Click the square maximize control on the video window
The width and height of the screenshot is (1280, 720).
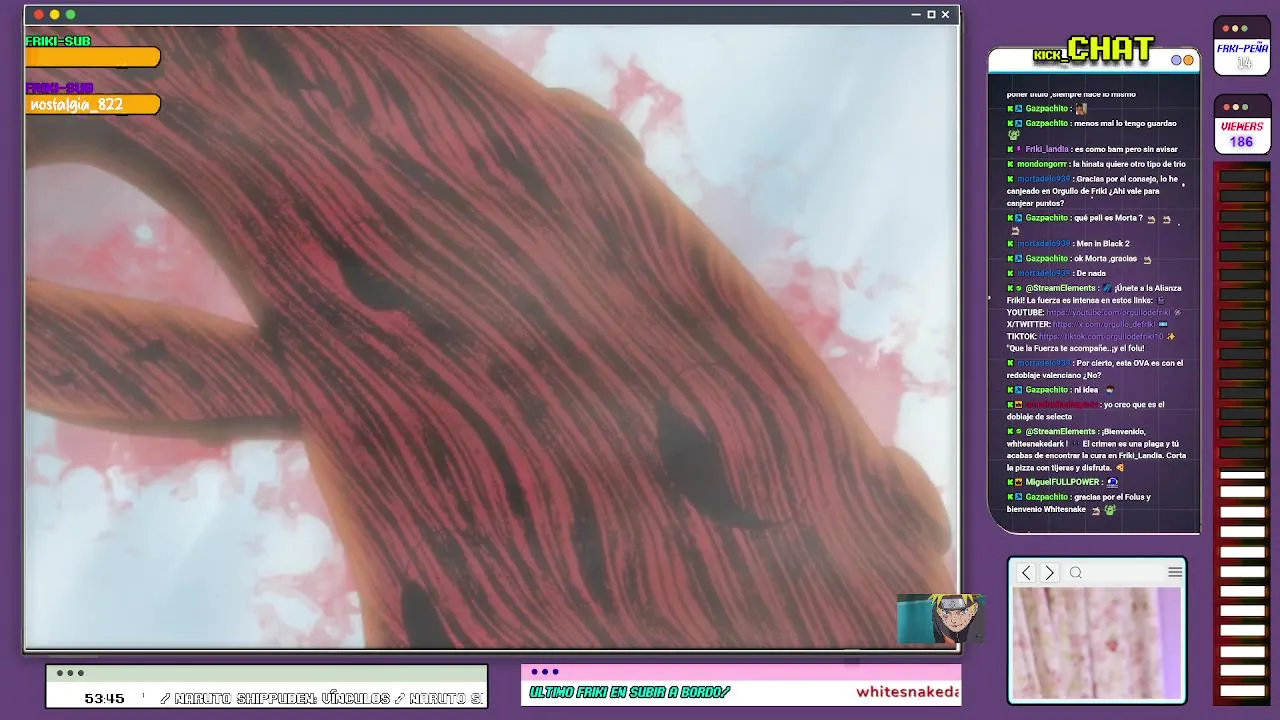coord(931,14)
